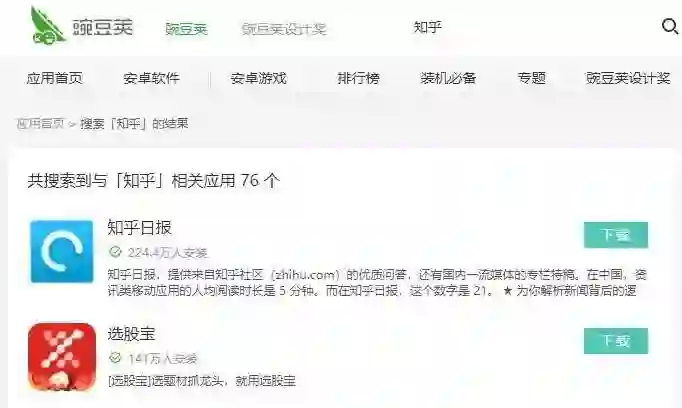Open the 知乎日报 title link

(140, 227)
